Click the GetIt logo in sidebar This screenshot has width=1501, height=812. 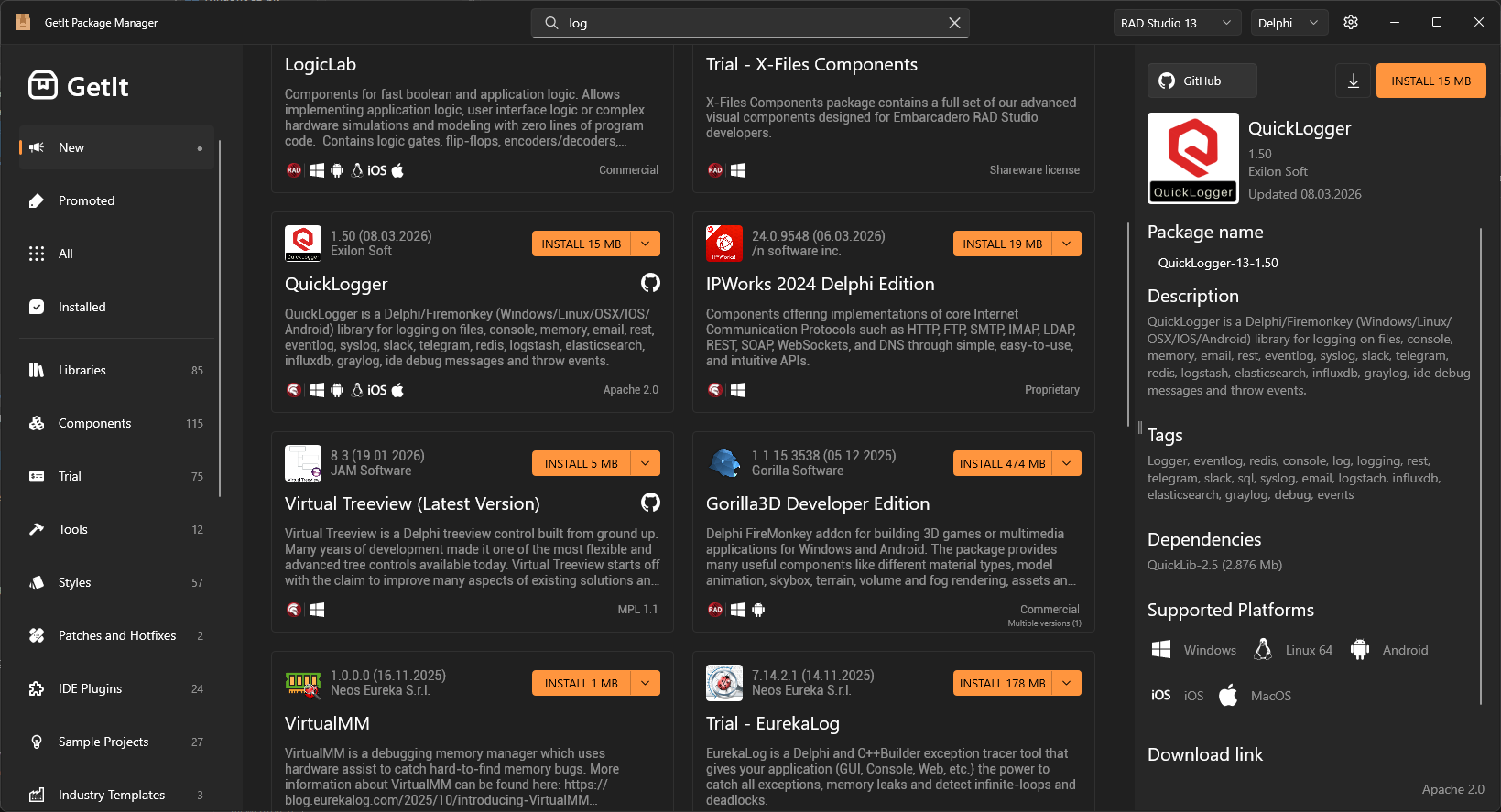click(x=79, y=86)
